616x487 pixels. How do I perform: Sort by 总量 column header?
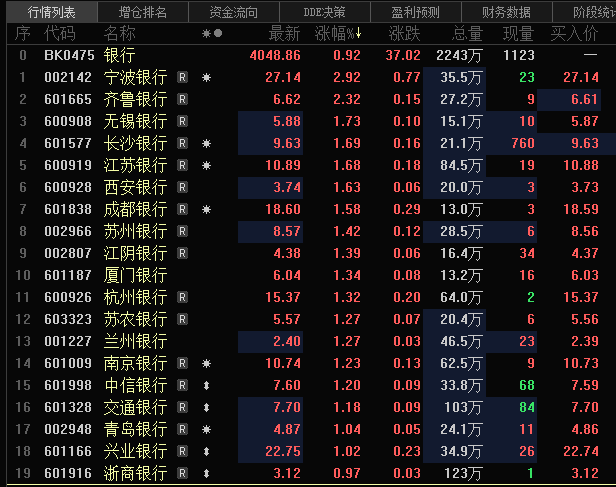tap(467, 34)
